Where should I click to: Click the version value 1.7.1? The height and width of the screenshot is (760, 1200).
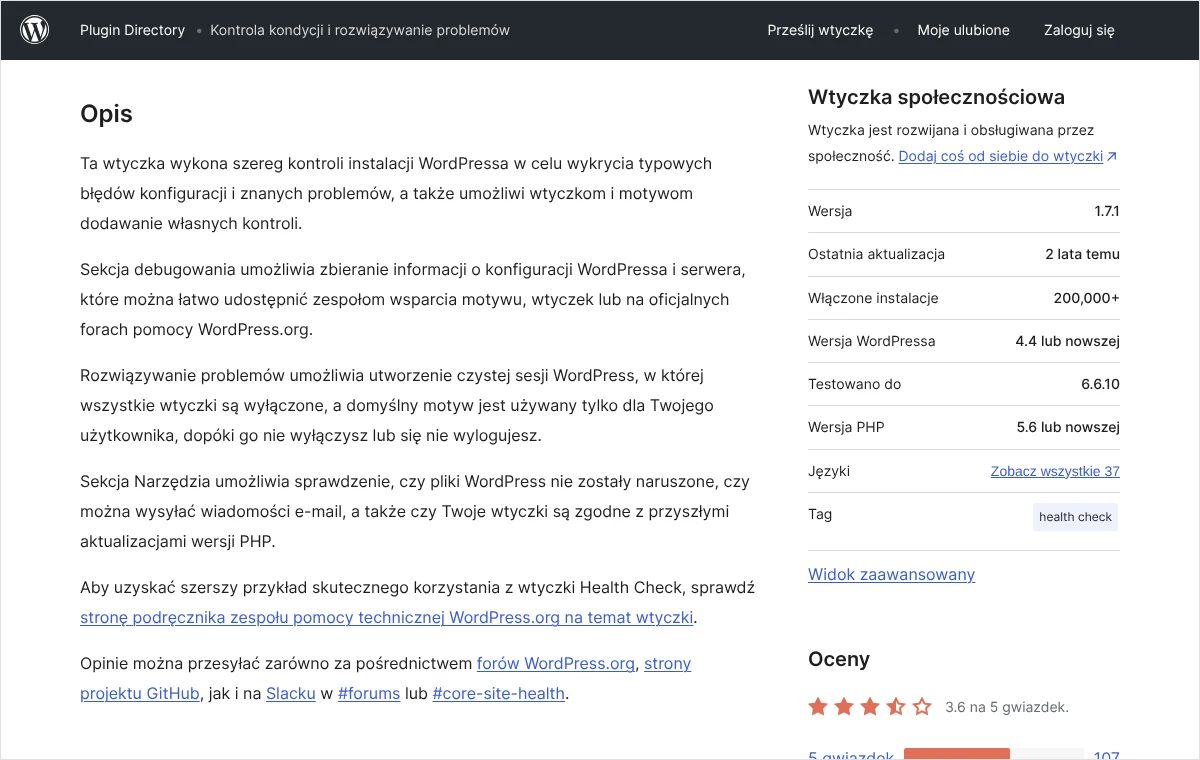[1107, 211]
